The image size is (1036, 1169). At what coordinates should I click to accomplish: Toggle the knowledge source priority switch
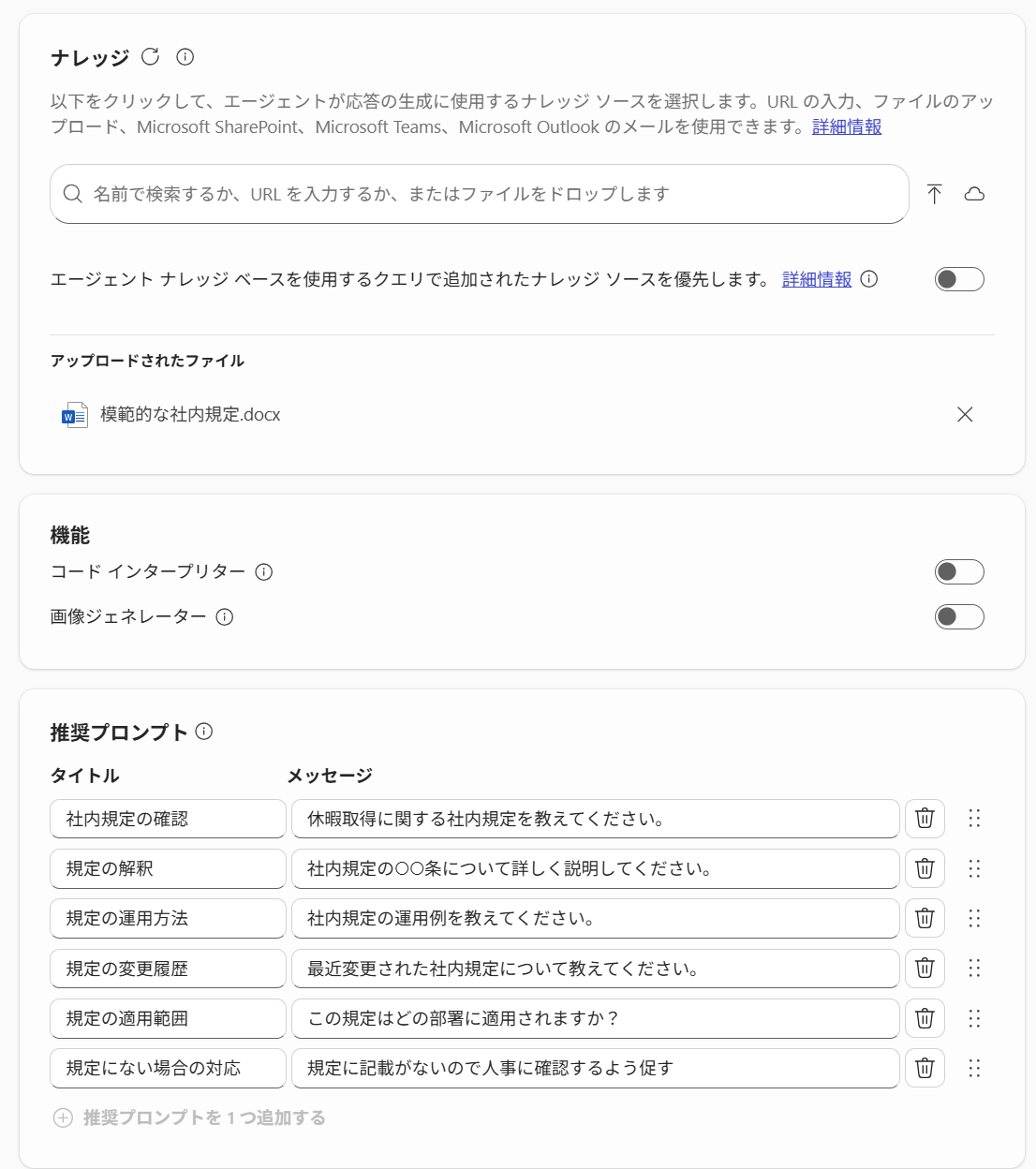tap(959, 279)
